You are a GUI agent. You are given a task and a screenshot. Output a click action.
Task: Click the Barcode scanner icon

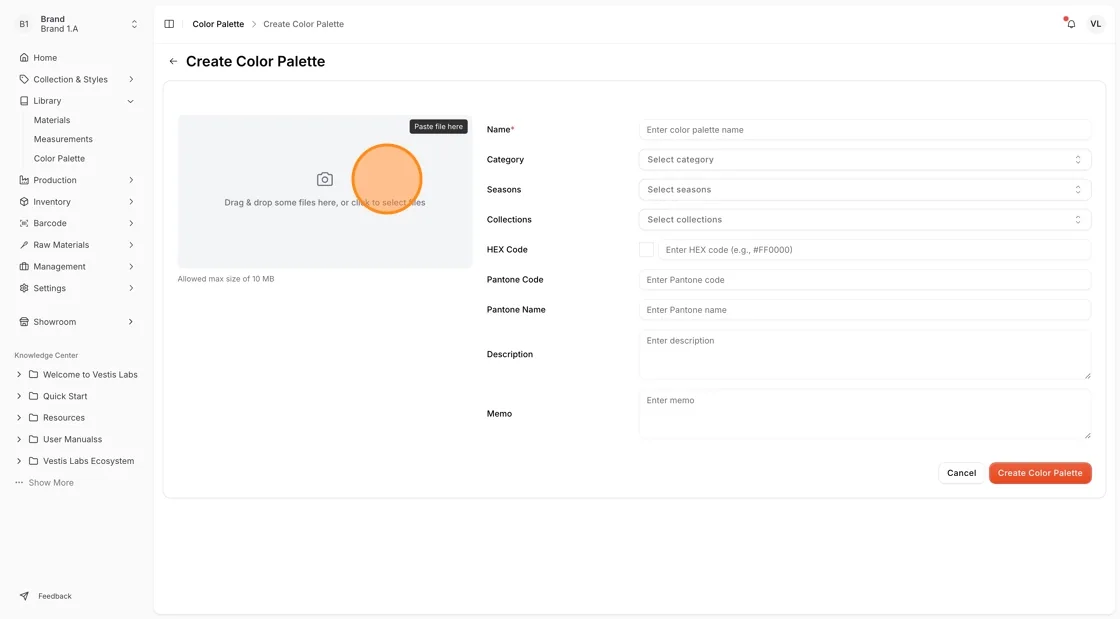point(24,223)
